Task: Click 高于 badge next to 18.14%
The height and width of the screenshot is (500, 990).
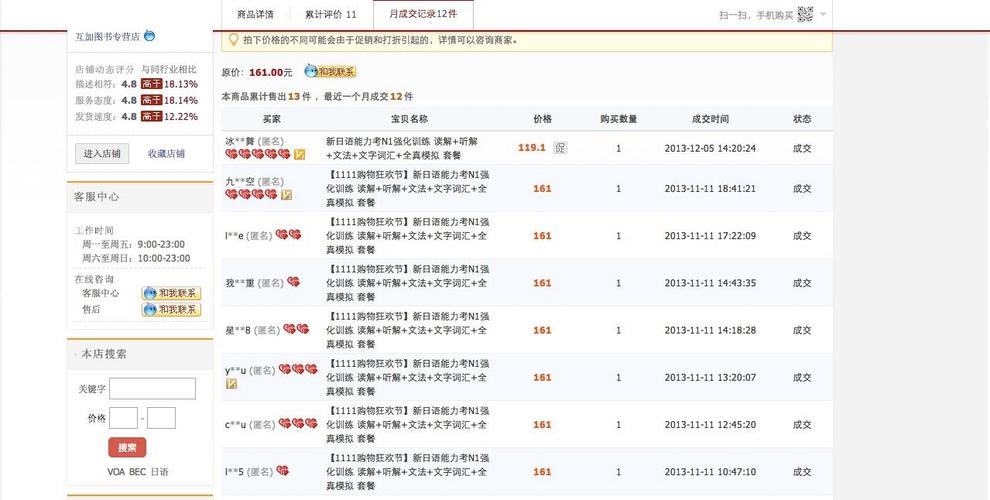Action: [x=152, y=100]
